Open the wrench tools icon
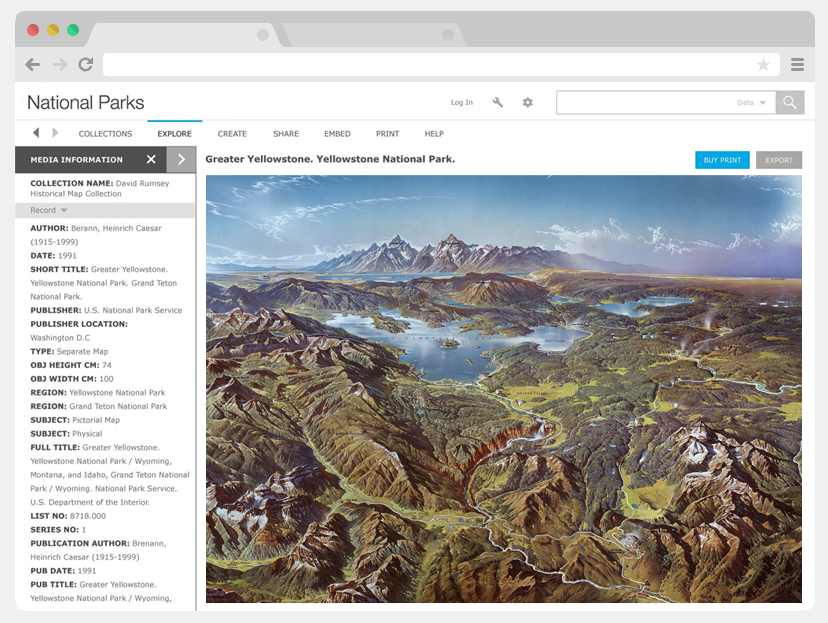Image resolution: width=828 pixels, height=623 pixels. pos(497,102)
